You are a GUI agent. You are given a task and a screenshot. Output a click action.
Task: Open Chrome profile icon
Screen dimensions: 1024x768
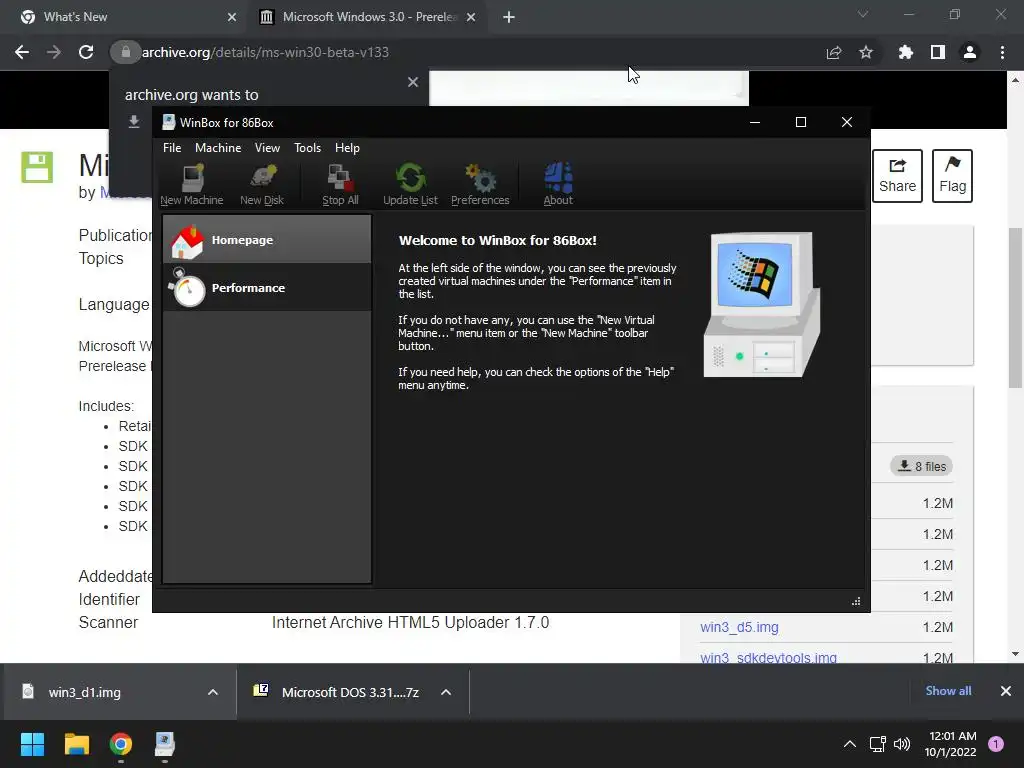(970, 52)
